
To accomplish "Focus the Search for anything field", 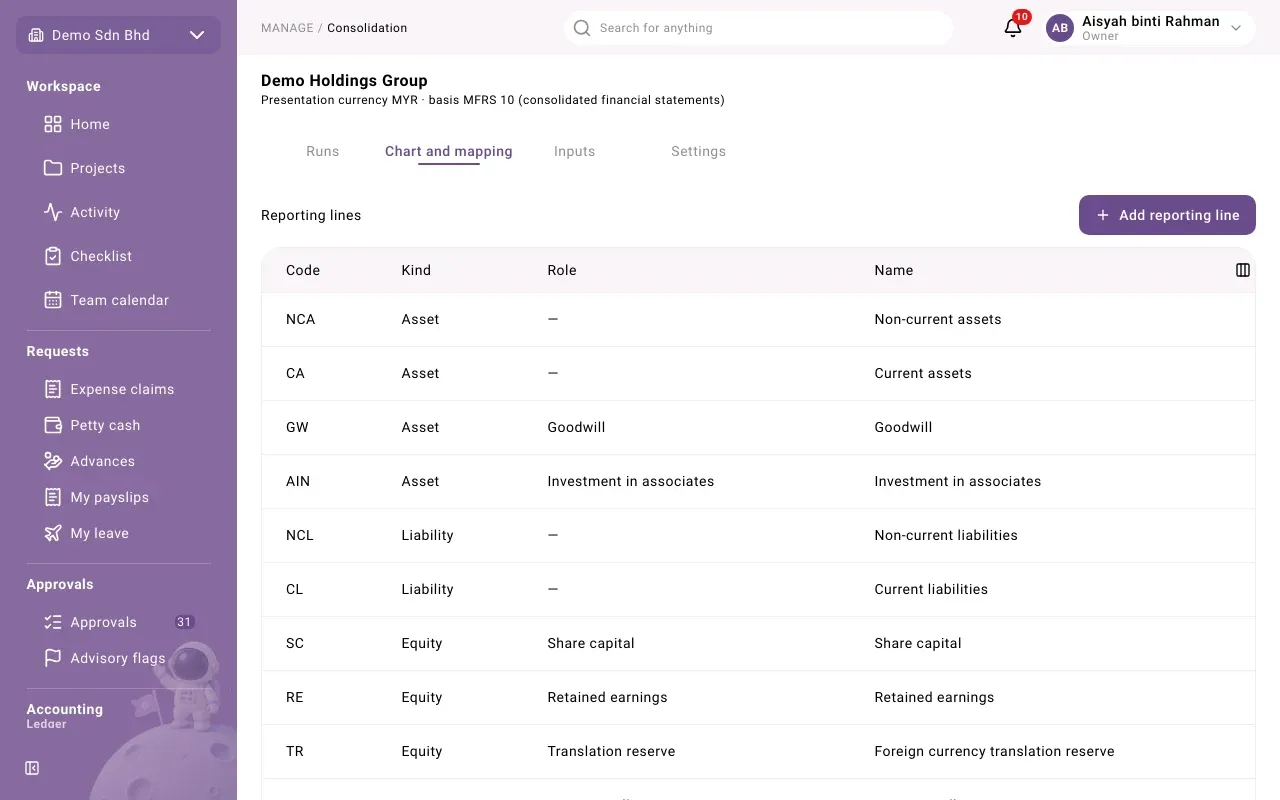I will (758, 28).
